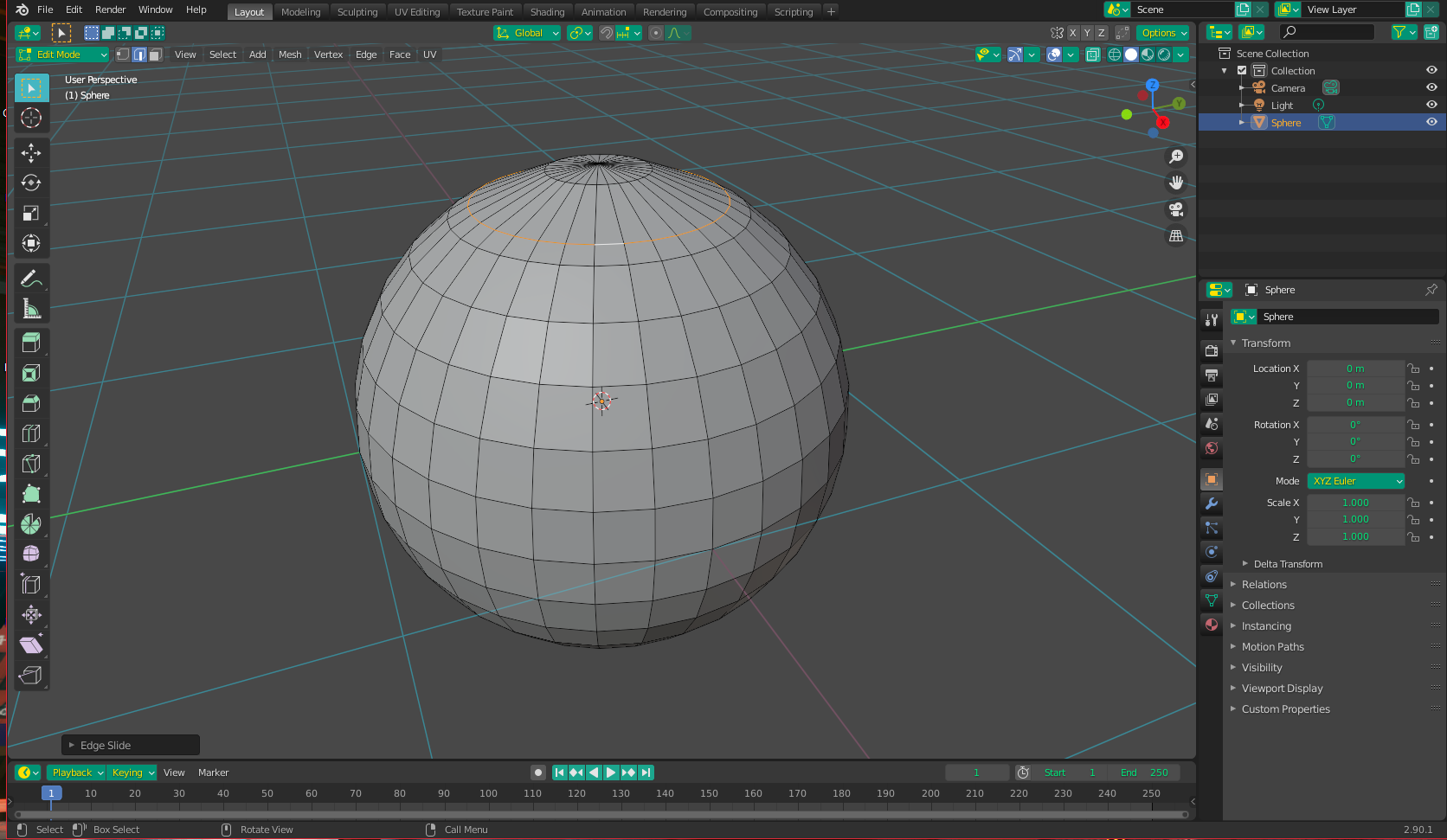This screenshot has height=840, width=1447.
Task: Expand the Edge Slide operator panel
Action: pos(131,745)
